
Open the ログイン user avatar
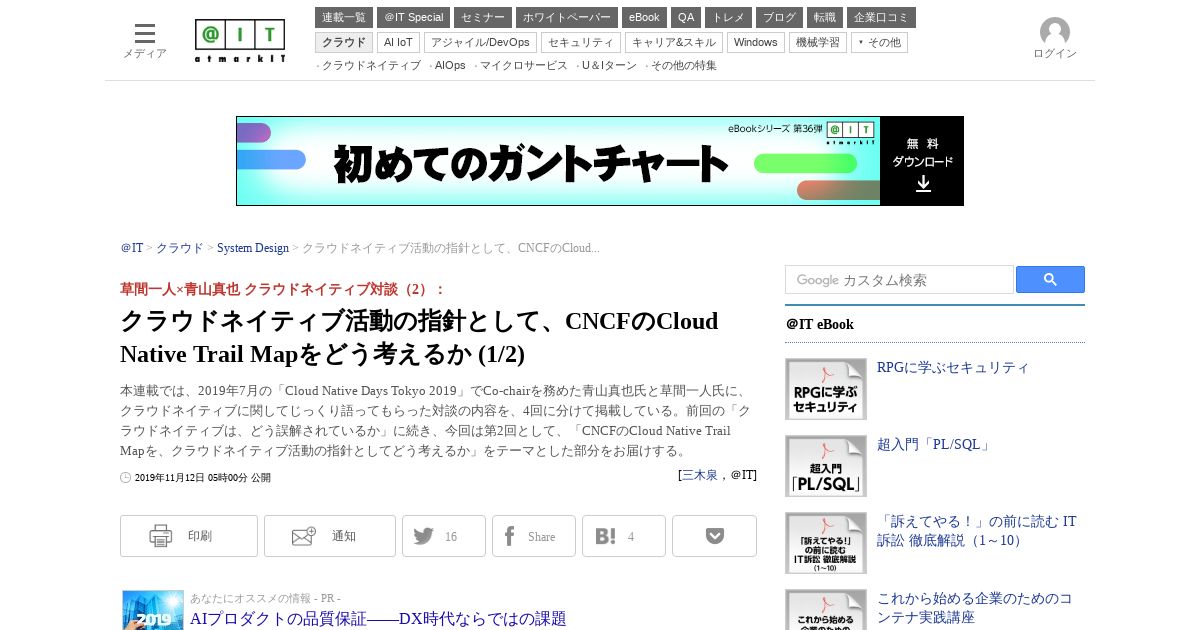pos(1055,39)
